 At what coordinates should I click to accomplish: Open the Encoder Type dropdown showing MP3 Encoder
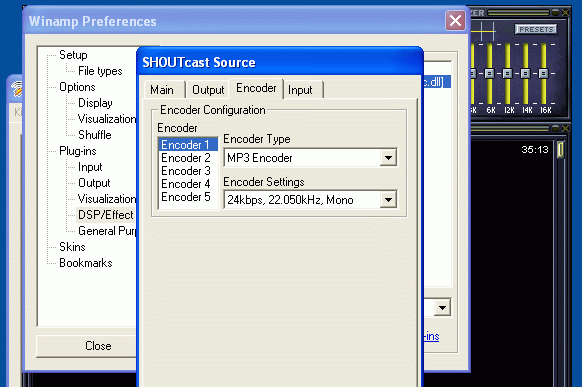click(x=310, y=158)
